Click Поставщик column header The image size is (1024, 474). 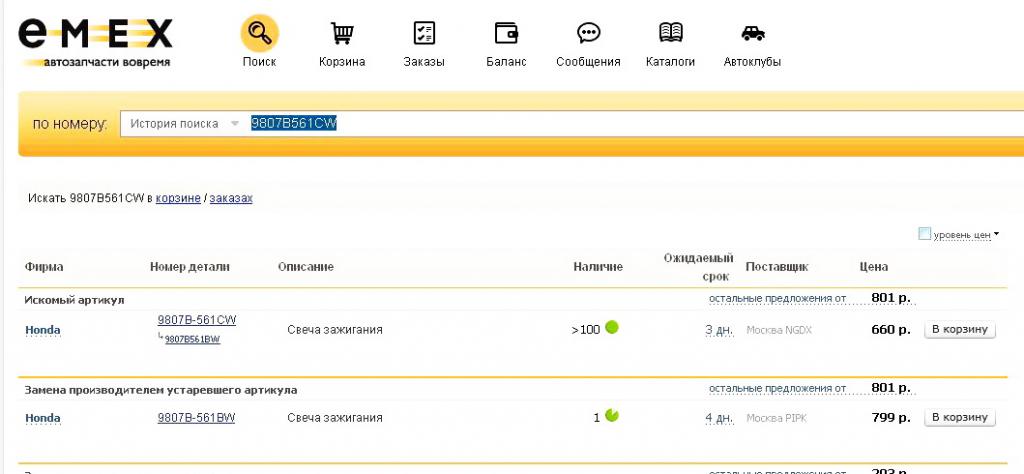pos(776,266)
